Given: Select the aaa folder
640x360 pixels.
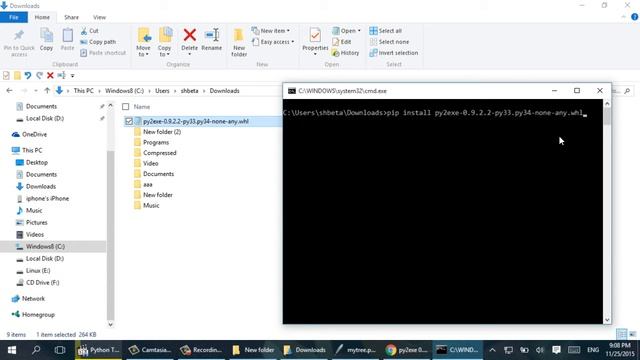Looking at the screenshot, I should [x=147, y=184].
